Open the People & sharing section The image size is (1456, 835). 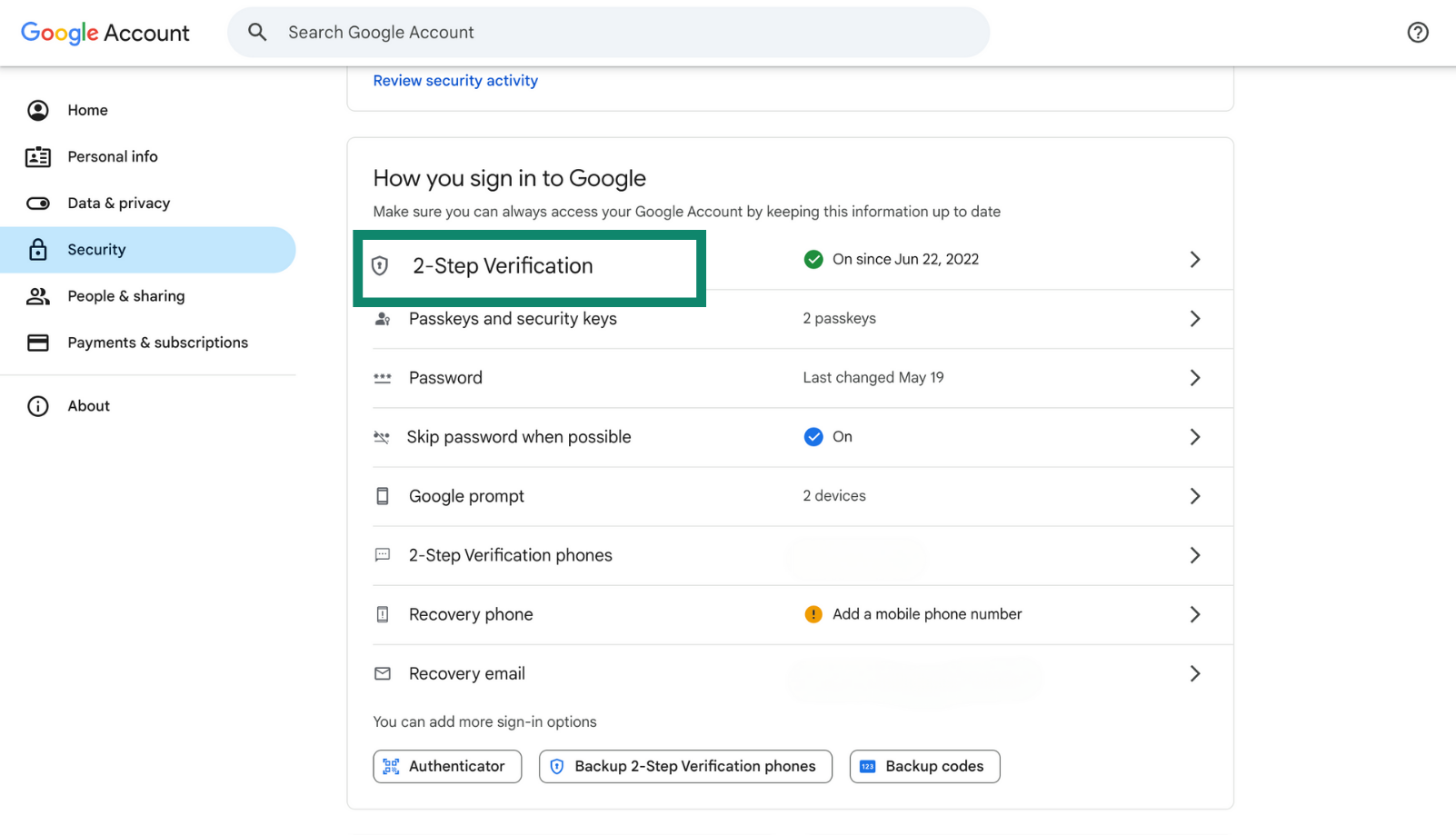(125, 295)
